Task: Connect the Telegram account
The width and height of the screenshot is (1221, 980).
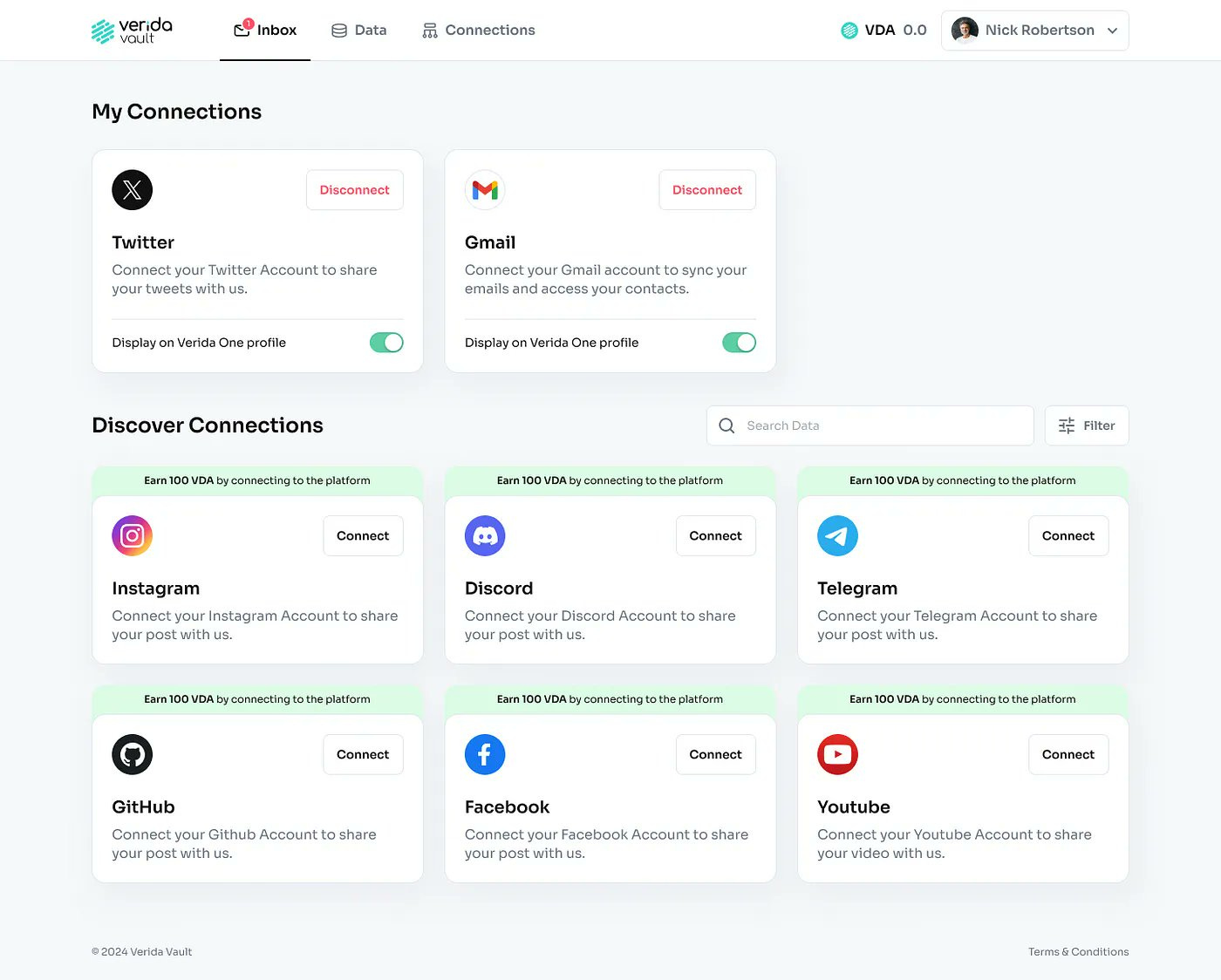Action: click(x=1068, y=536)
